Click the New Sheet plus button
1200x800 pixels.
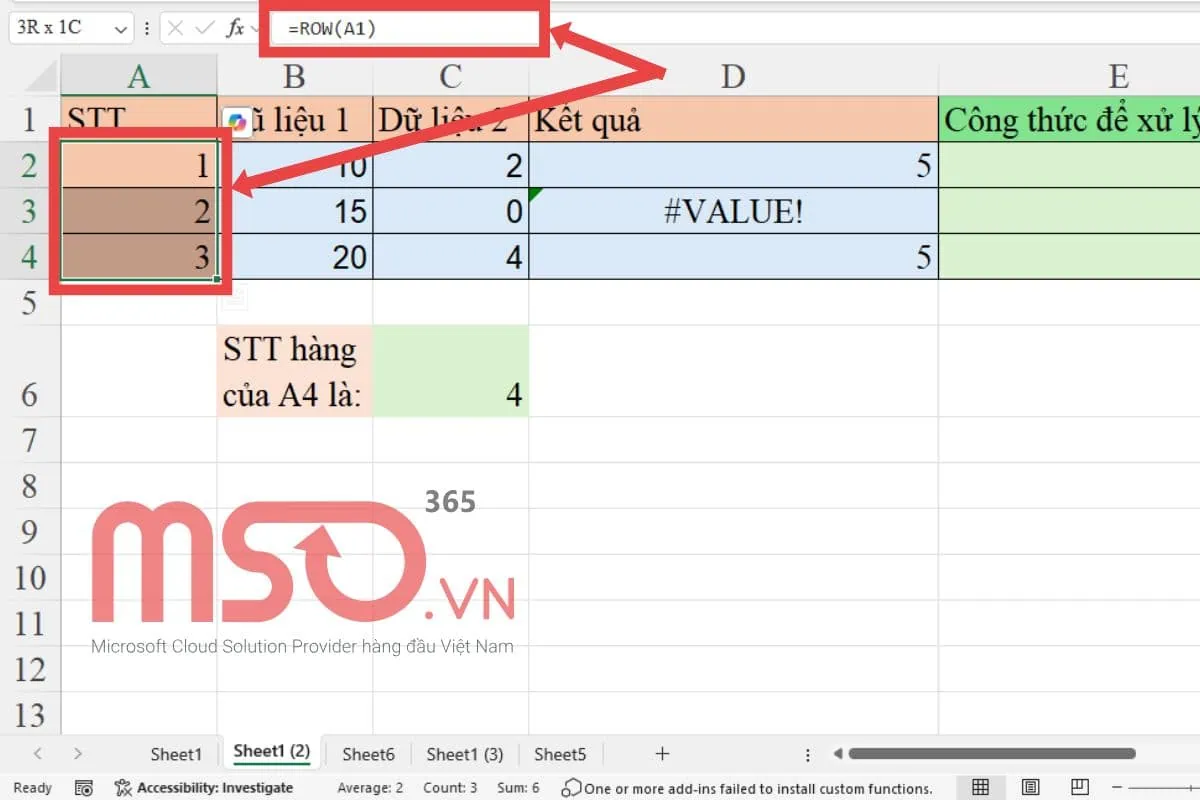pyautogui.click(x=662, y=754)
